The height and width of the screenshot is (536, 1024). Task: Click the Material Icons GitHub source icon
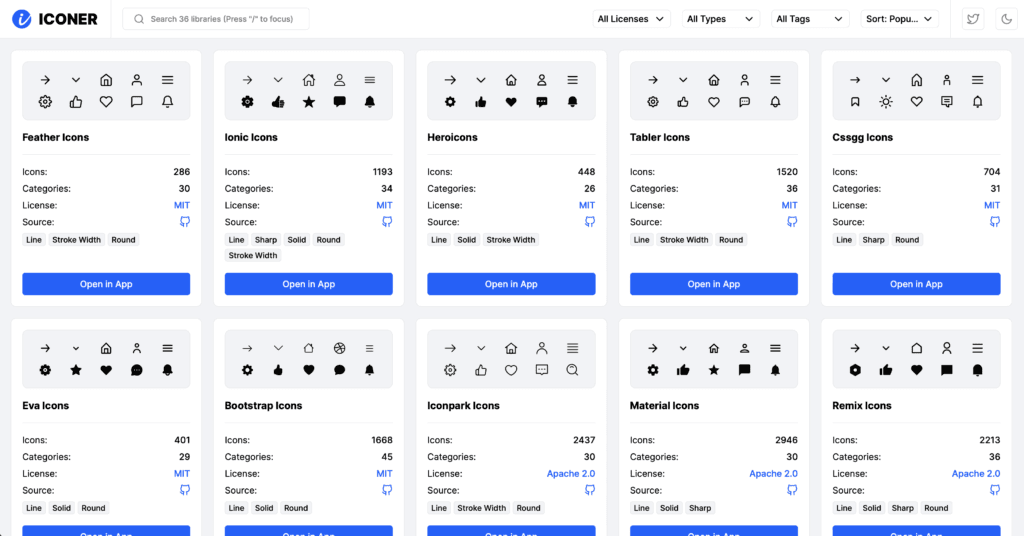[792, 490]
